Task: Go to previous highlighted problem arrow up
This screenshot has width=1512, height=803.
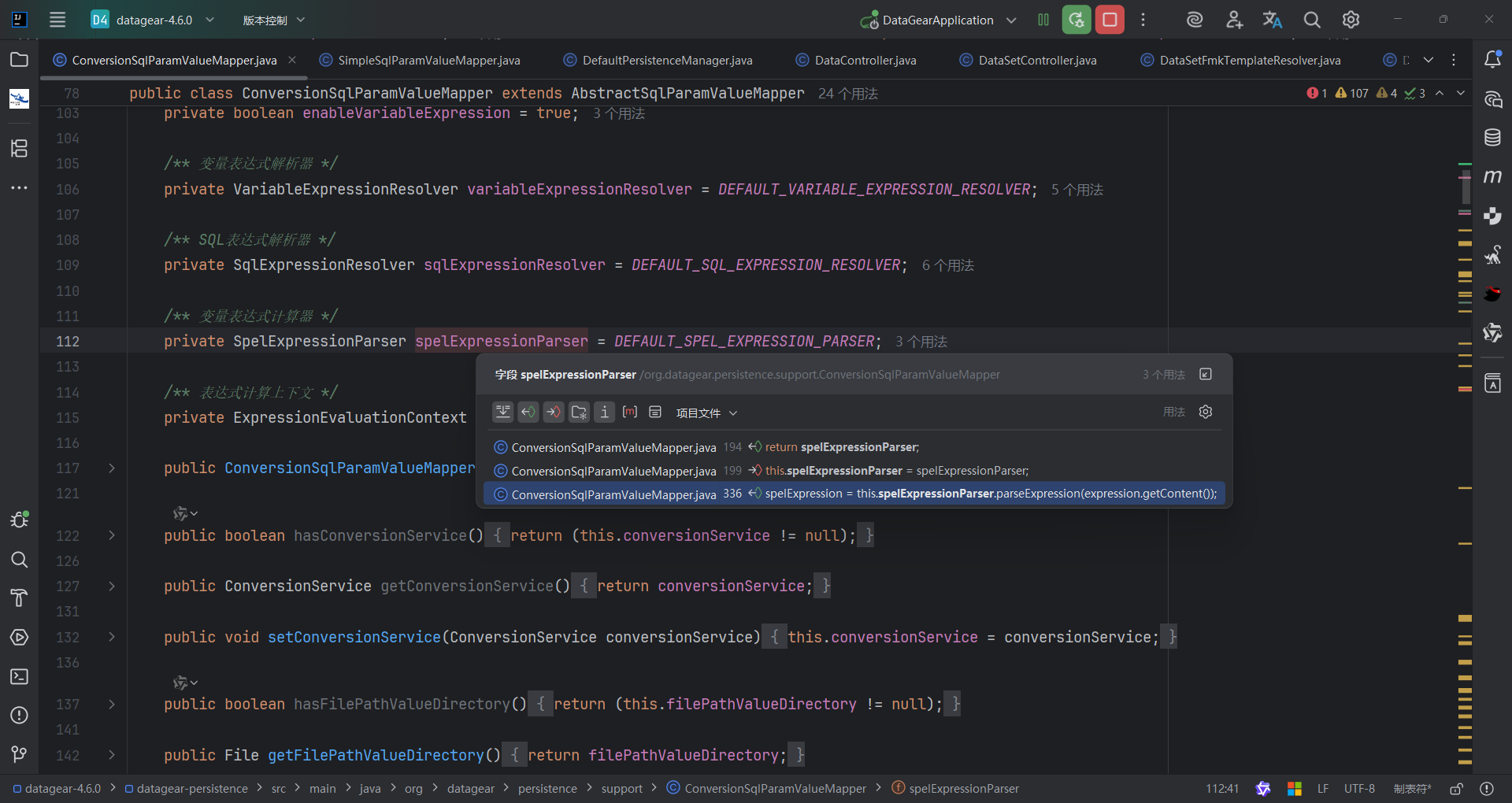Action: click(1440, 93)
